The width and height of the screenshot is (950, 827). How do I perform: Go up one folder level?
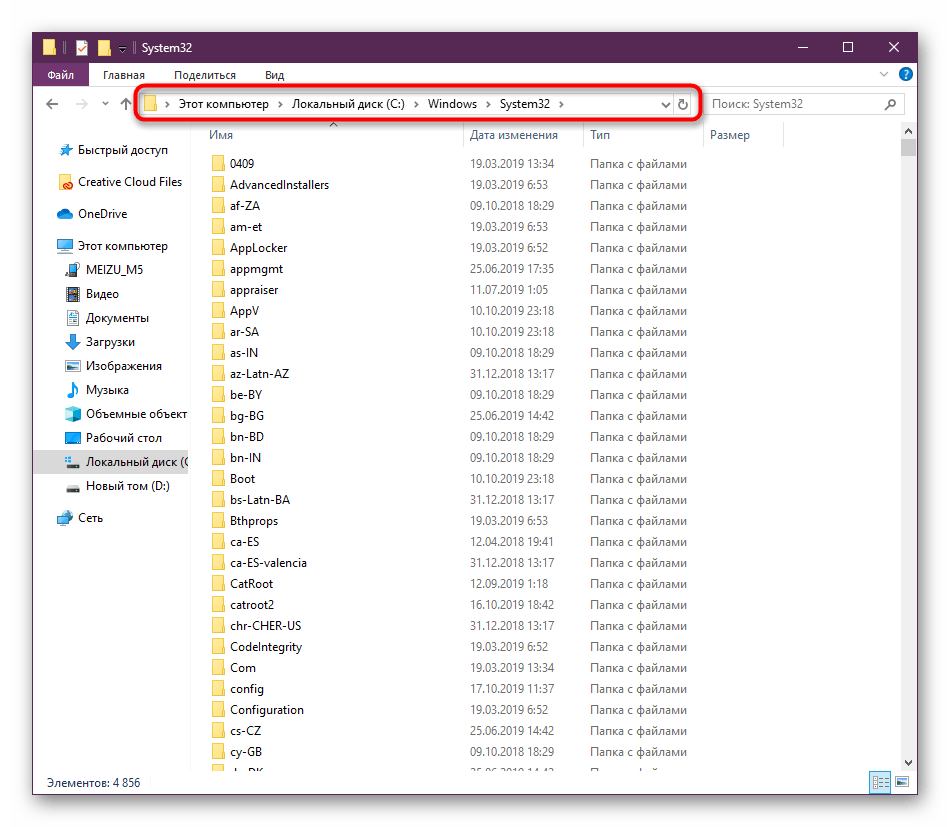point(125,104)
